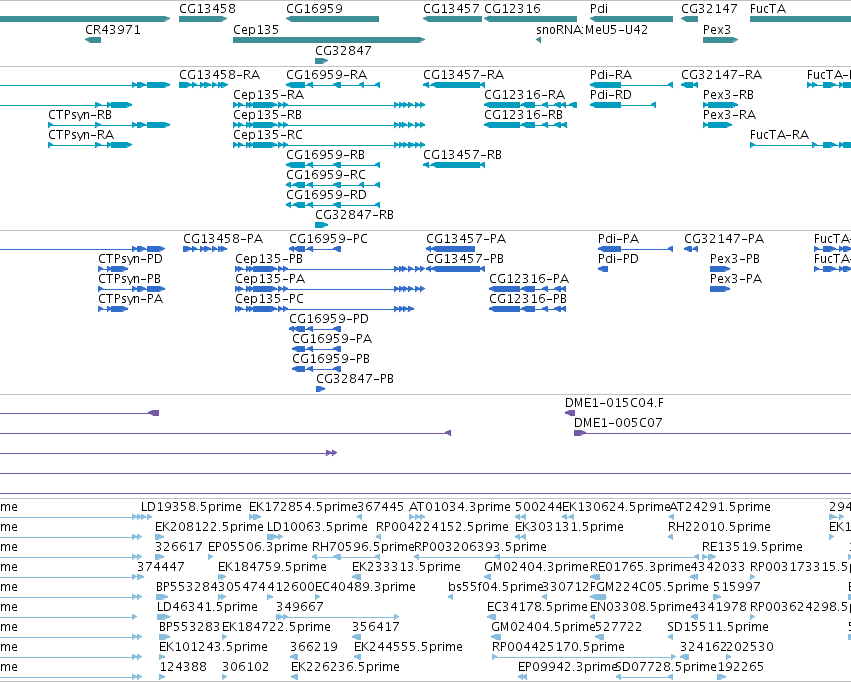Select the CG12316 gene label
The height and width of the screenshot is (682, 851).
(512, 9)
